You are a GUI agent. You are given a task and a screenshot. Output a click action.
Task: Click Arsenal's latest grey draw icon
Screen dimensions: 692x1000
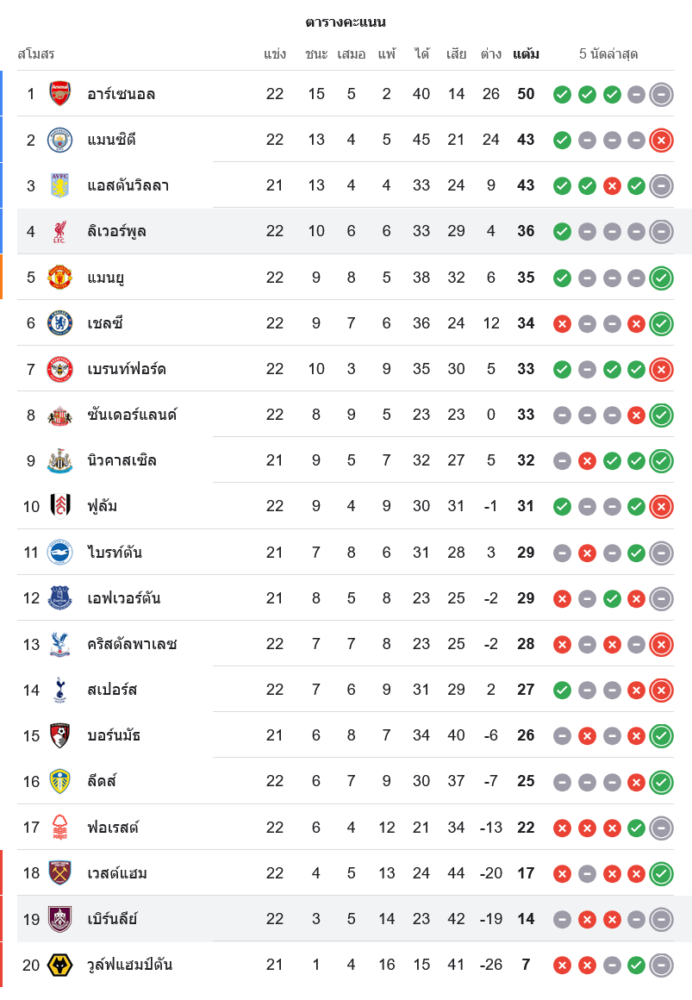[x=660, y=95]
